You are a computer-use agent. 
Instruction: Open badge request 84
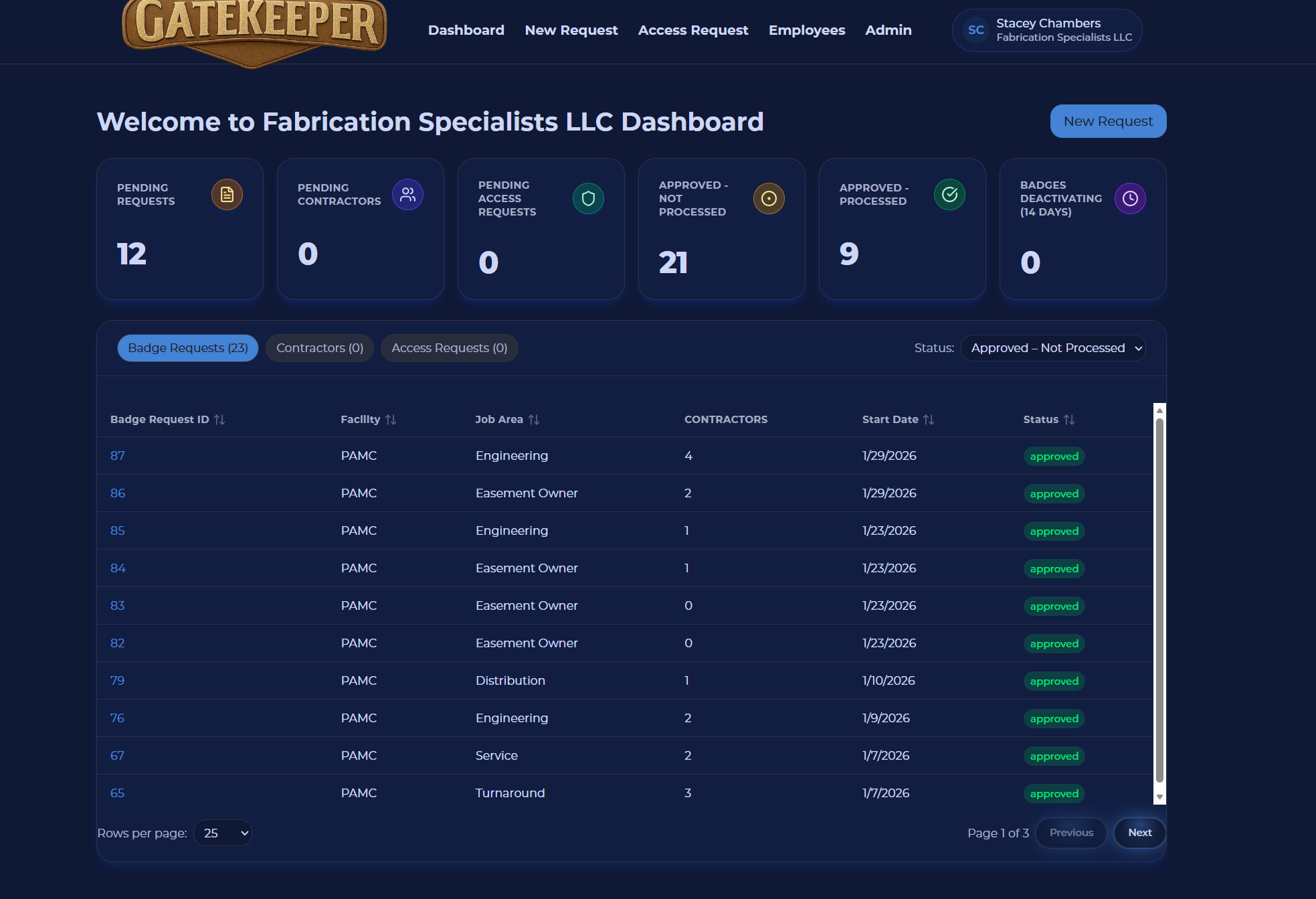pos(118,568)
